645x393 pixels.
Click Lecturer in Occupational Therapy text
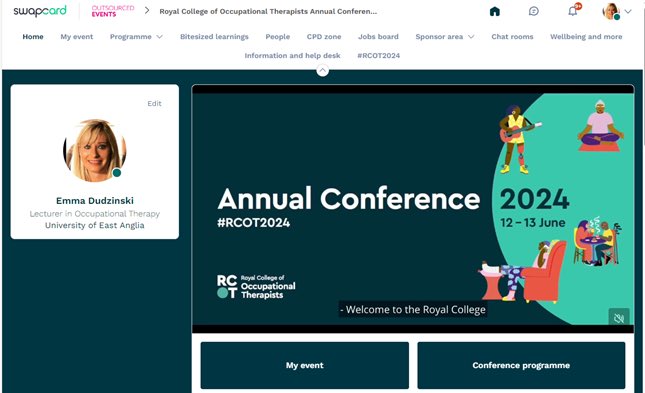[95, 214]
